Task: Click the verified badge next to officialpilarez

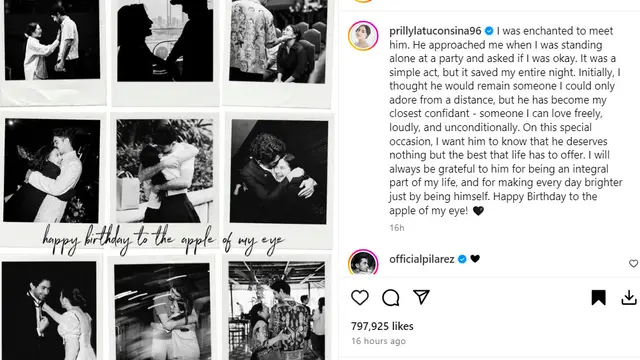Action: pos(462,259)
